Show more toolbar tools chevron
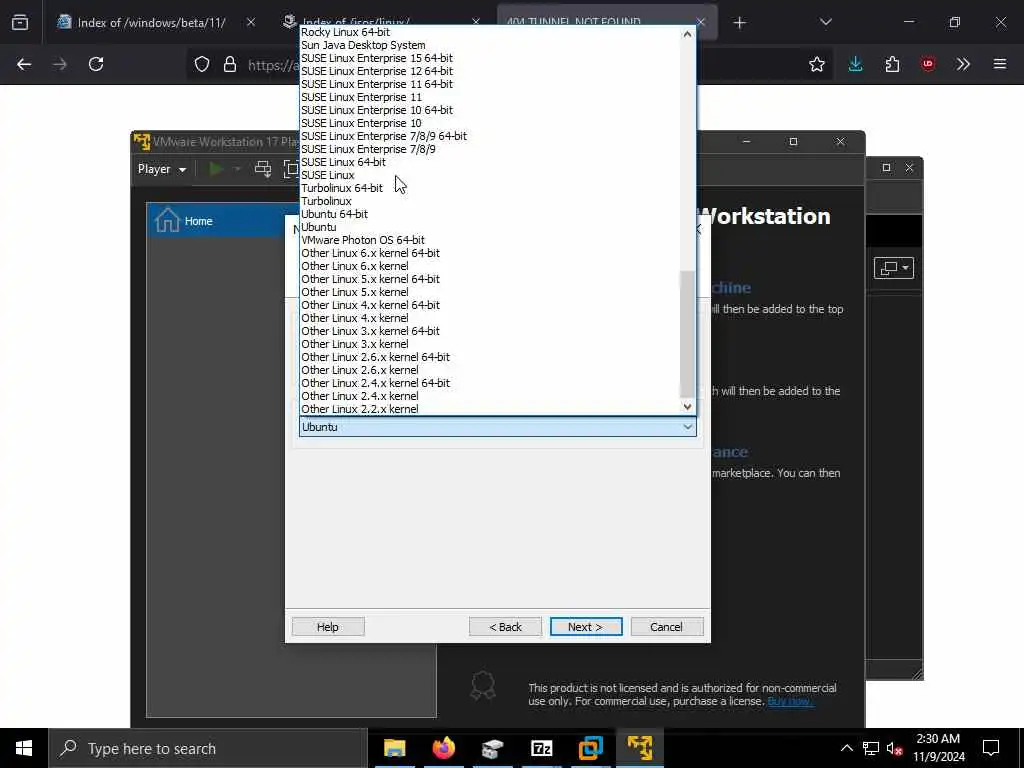 pos(963,64)
